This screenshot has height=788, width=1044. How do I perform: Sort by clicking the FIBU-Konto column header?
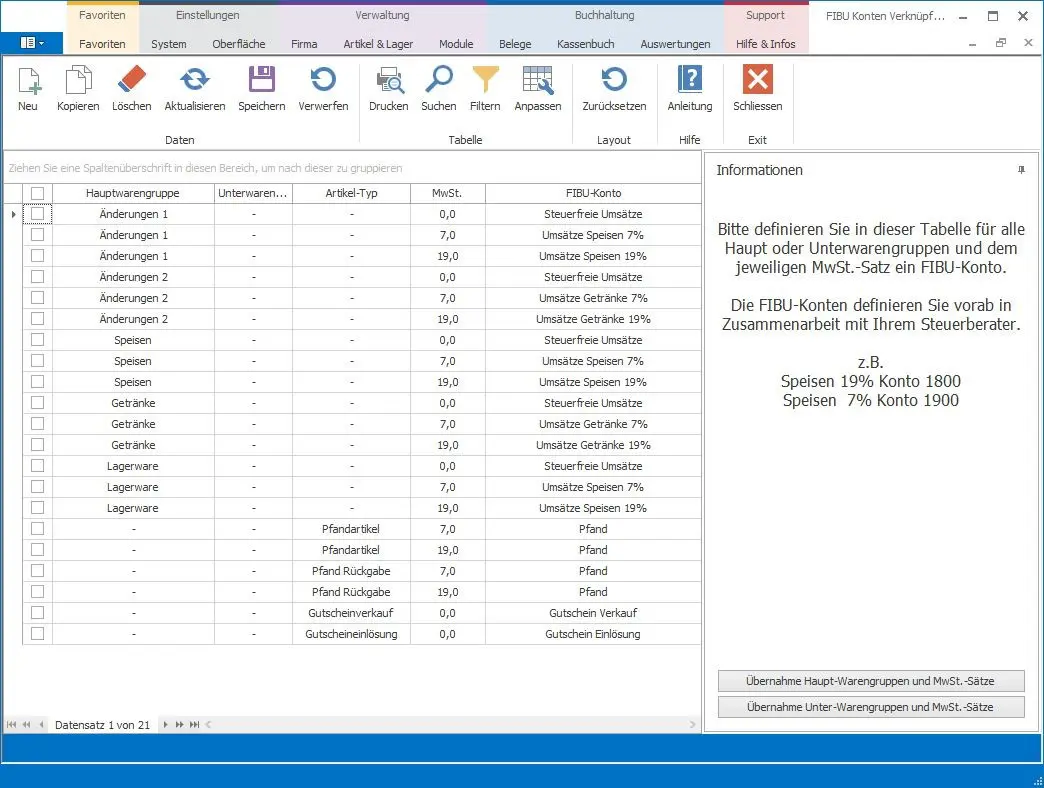pos(592,193)
